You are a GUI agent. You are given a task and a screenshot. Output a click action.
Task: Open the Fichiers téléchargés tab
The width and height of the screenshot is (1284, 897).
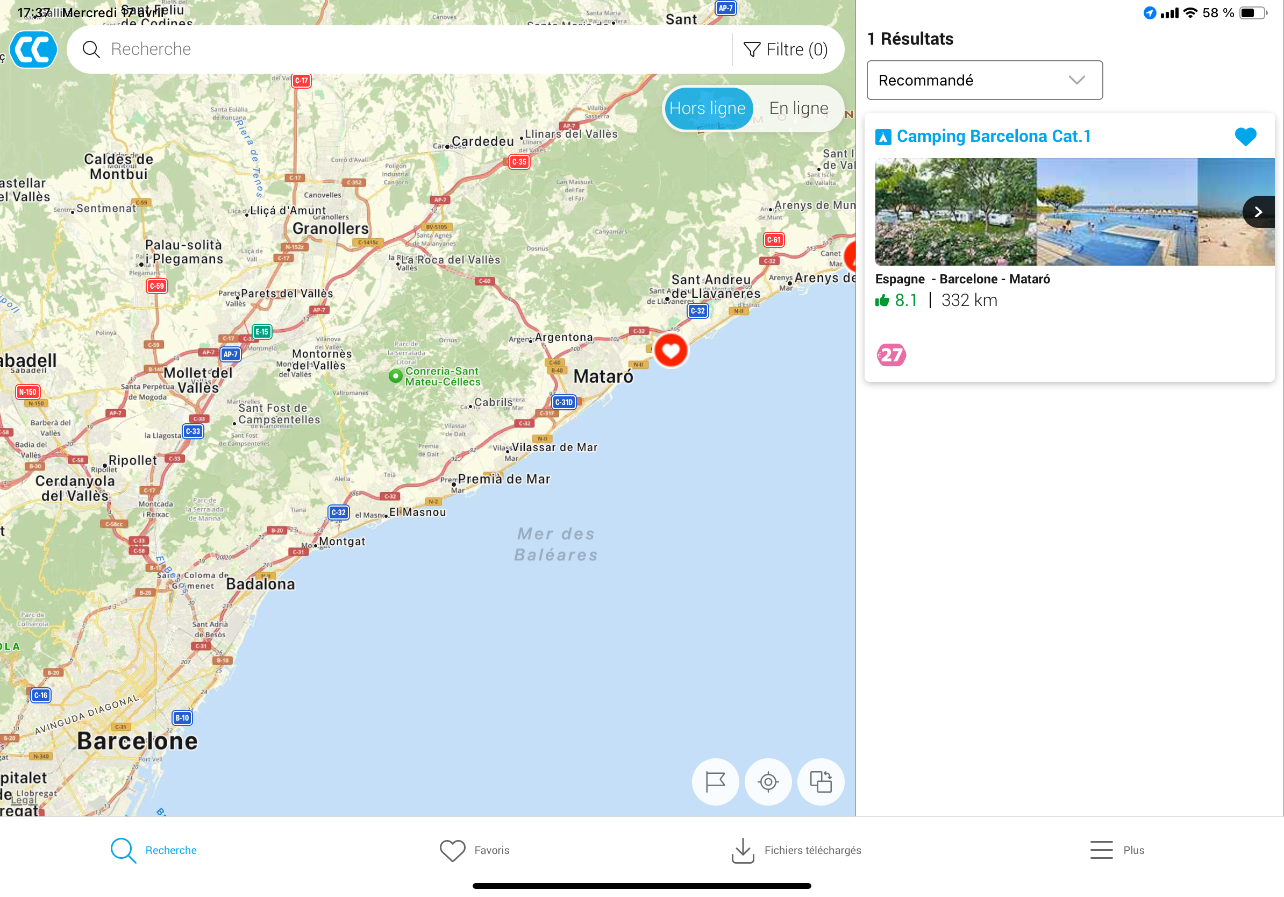(797, 851)
